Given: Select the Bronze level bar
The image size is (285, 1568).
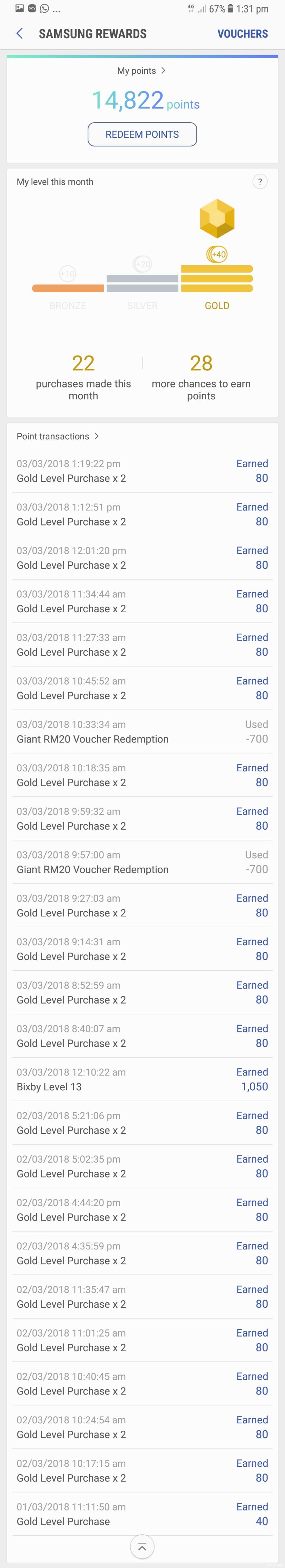Looking at the screenshot, I should (x=68, y=288).
